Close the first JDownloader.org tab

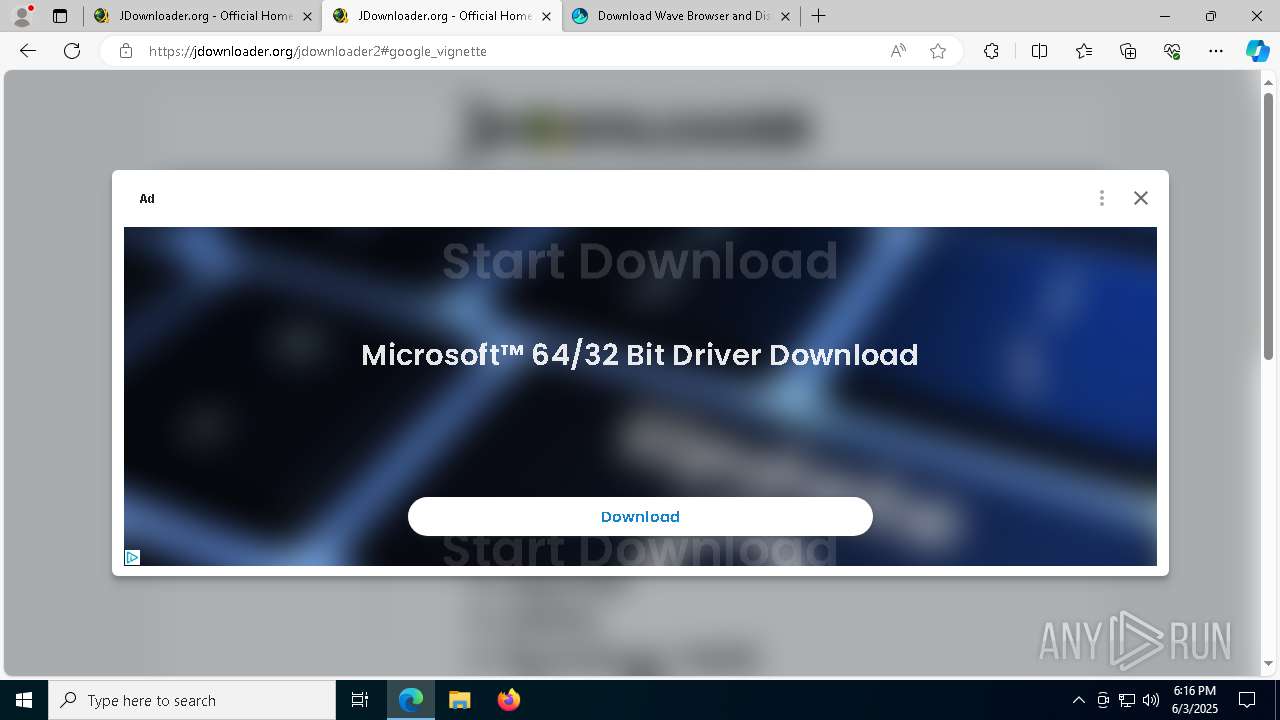[308, 16]
